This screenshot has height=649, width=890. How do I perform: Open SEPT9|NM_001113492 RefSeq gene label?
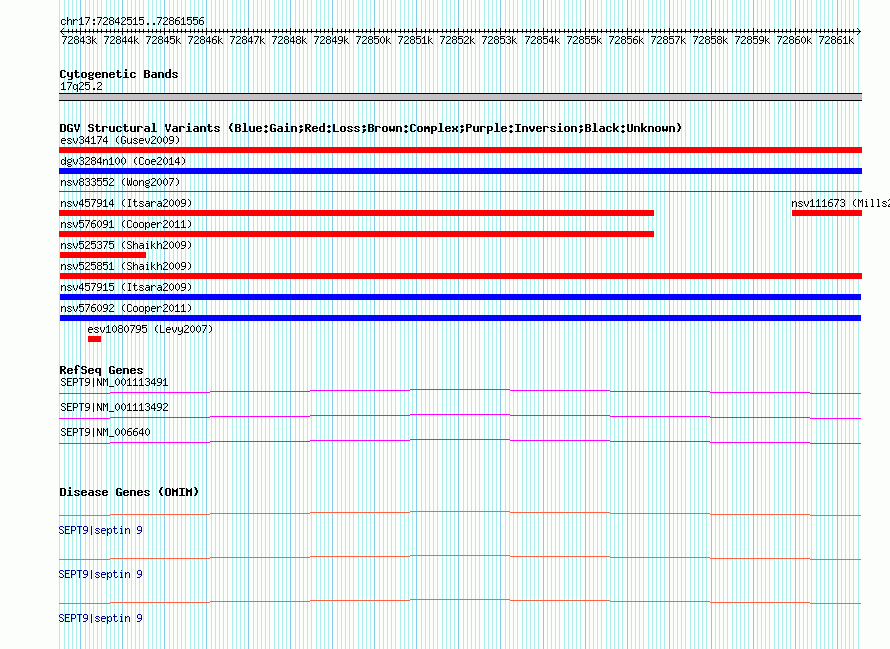pyautogui.click(x=114, y=407)
